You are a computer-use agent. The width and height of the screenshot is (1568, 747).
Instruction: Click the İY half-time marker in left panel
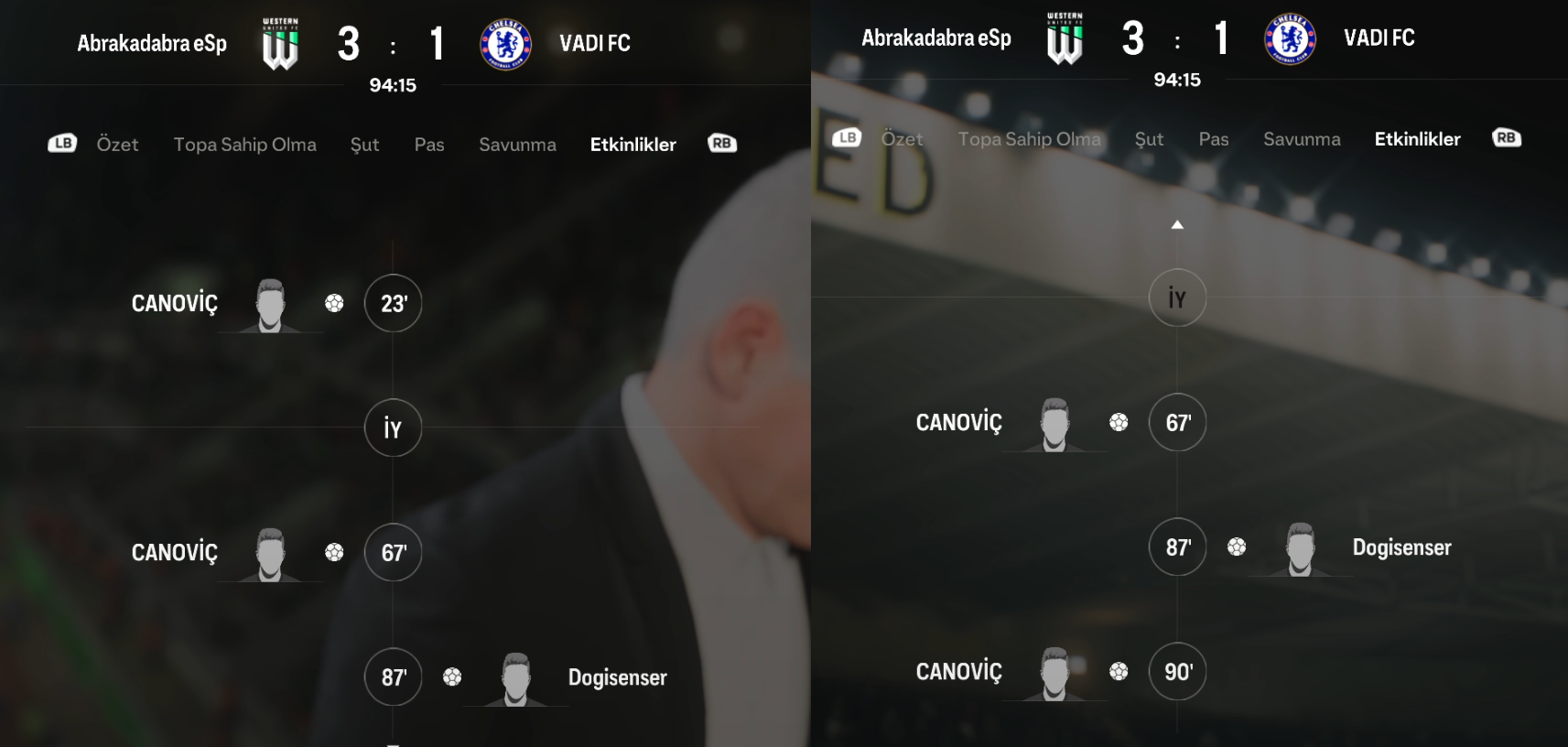tap(393, 428)
